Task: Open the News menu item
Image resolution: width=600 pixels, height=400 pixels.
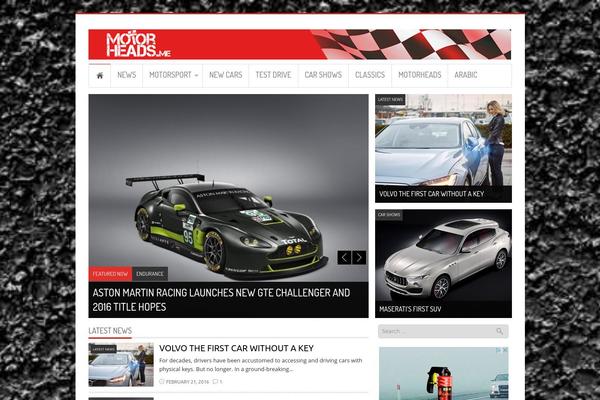Action: pos(127,75)
